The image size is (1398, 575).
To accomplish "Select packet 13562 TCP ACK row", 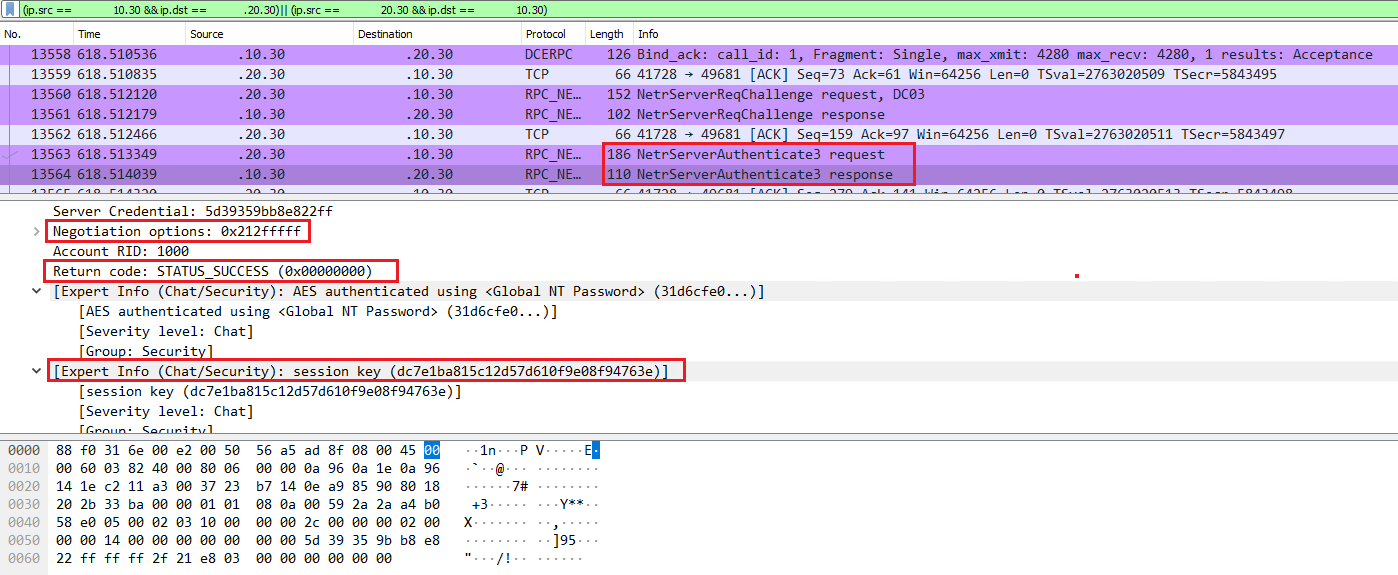I will pos(699,134).
